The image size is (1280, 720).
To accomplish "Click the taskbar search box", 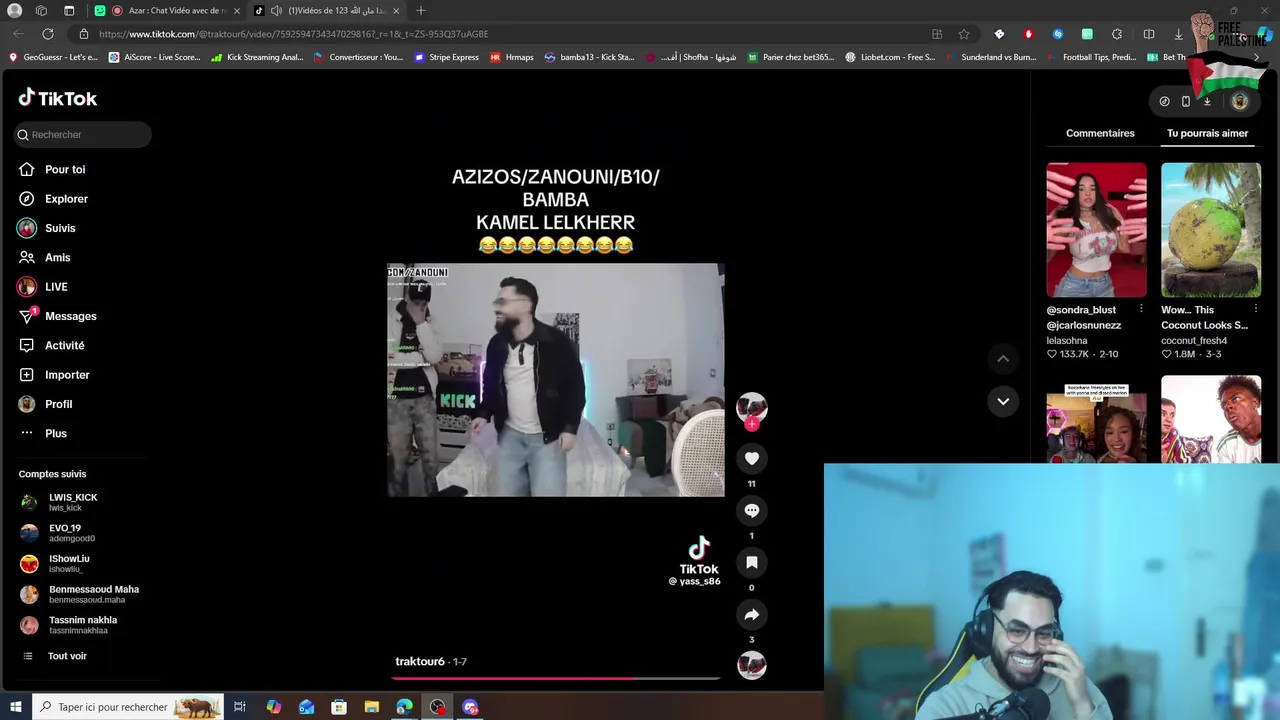I will click(127, 707).
